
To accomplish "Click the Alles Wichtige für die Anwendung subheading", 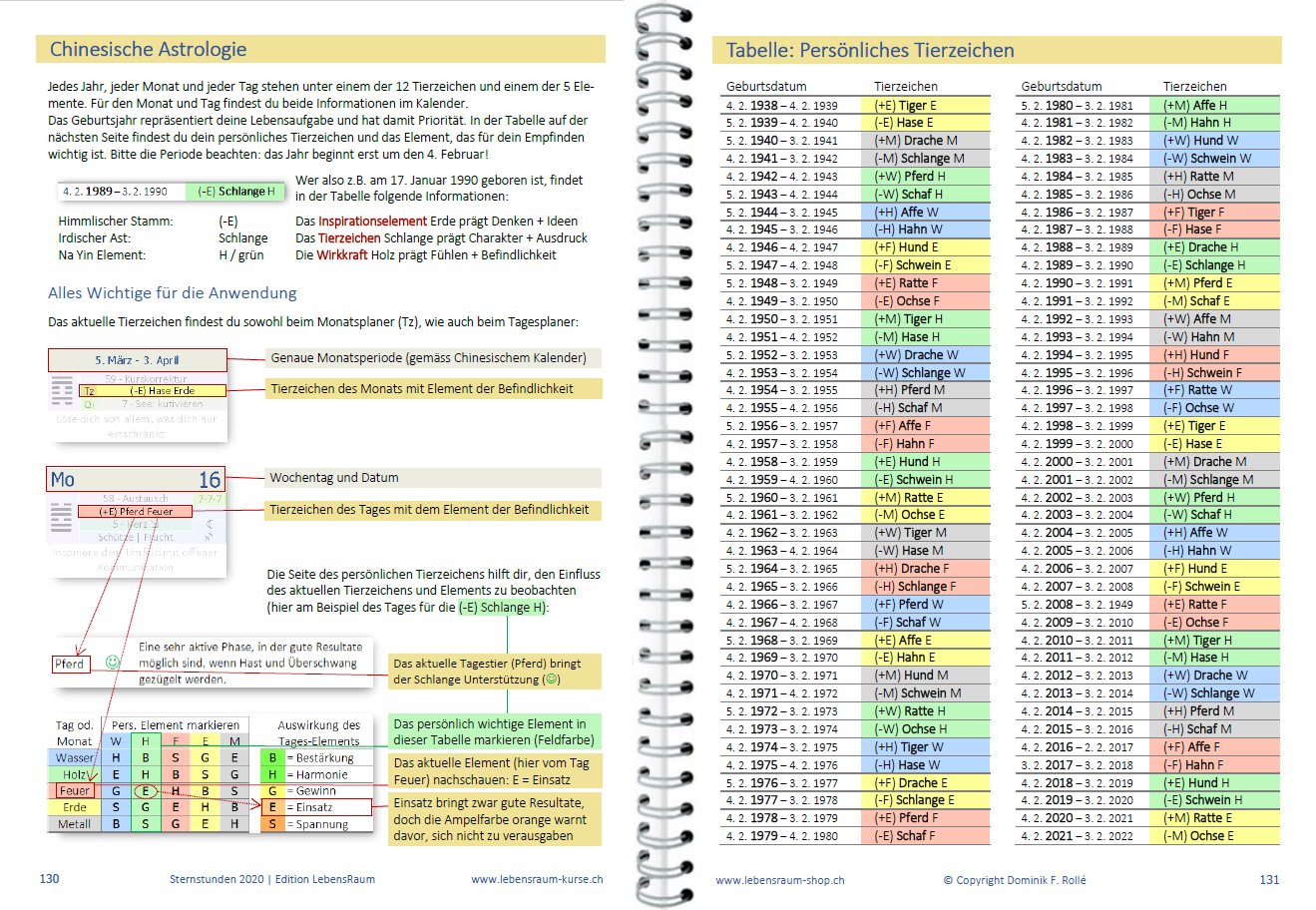I will (173, 292).
